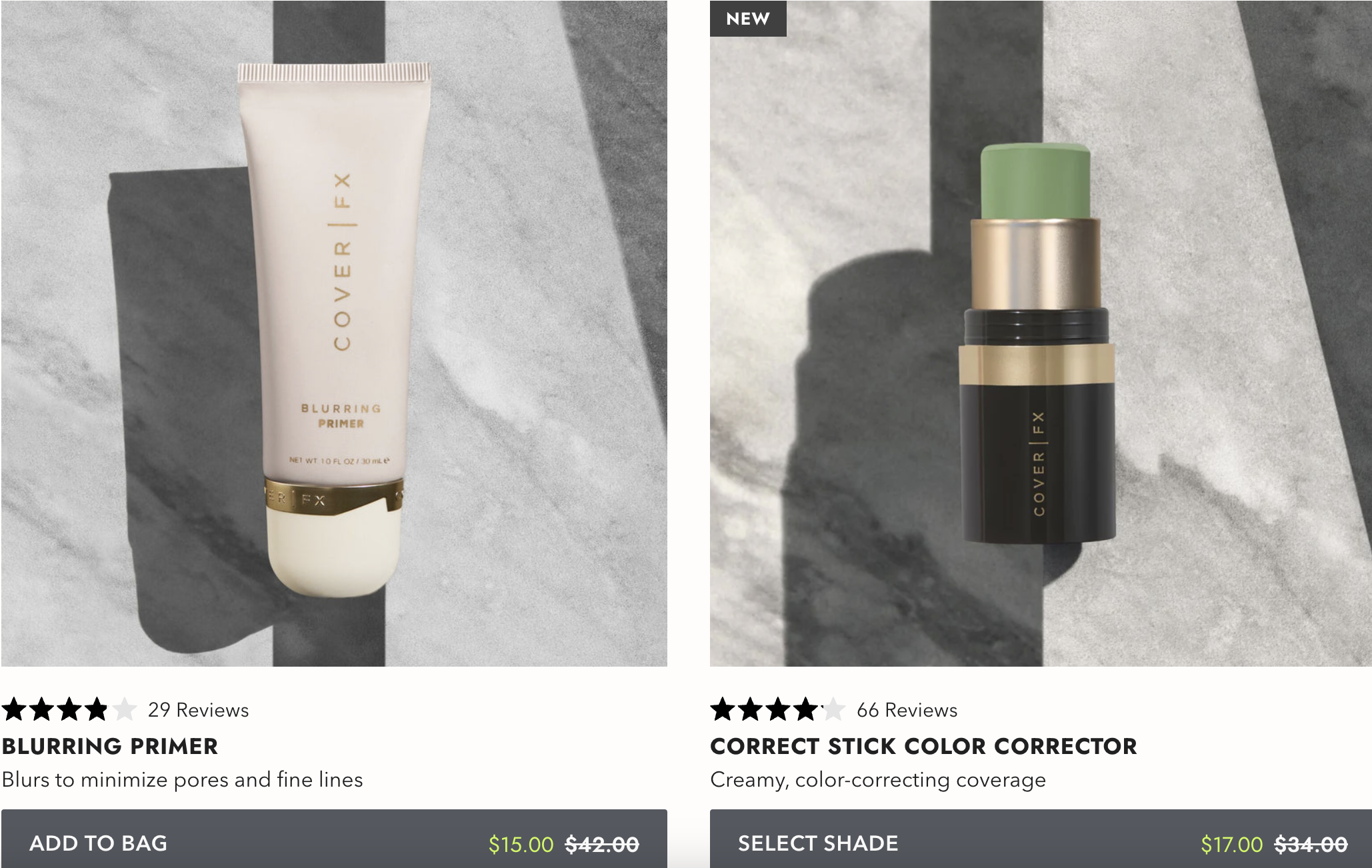The image size is (1372, 868).
Task: Click the crossed-out $34.00 price
Action: point(1311,845)
